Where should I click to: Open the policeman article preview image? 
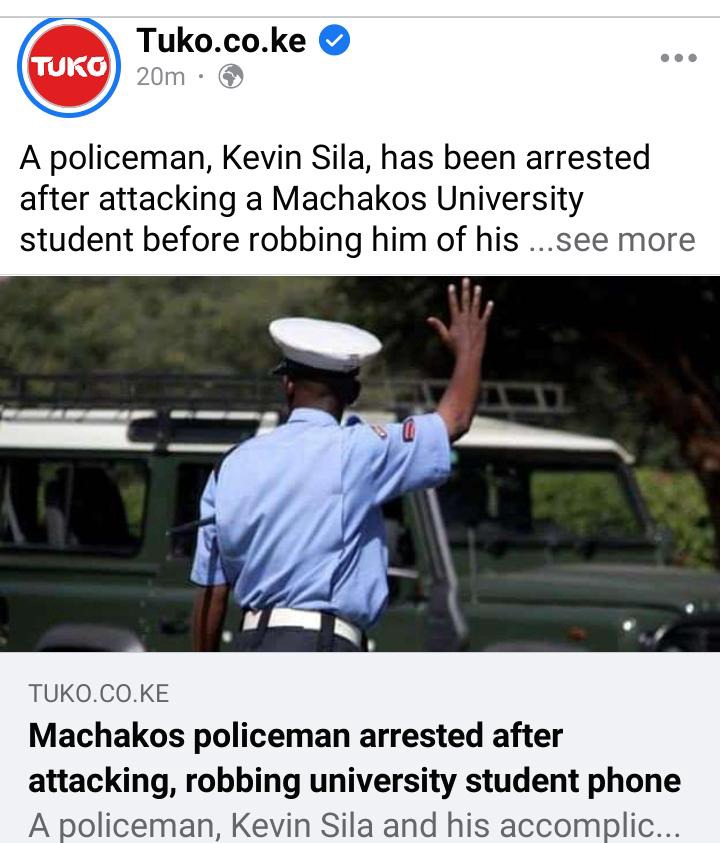tap(360, 464)
